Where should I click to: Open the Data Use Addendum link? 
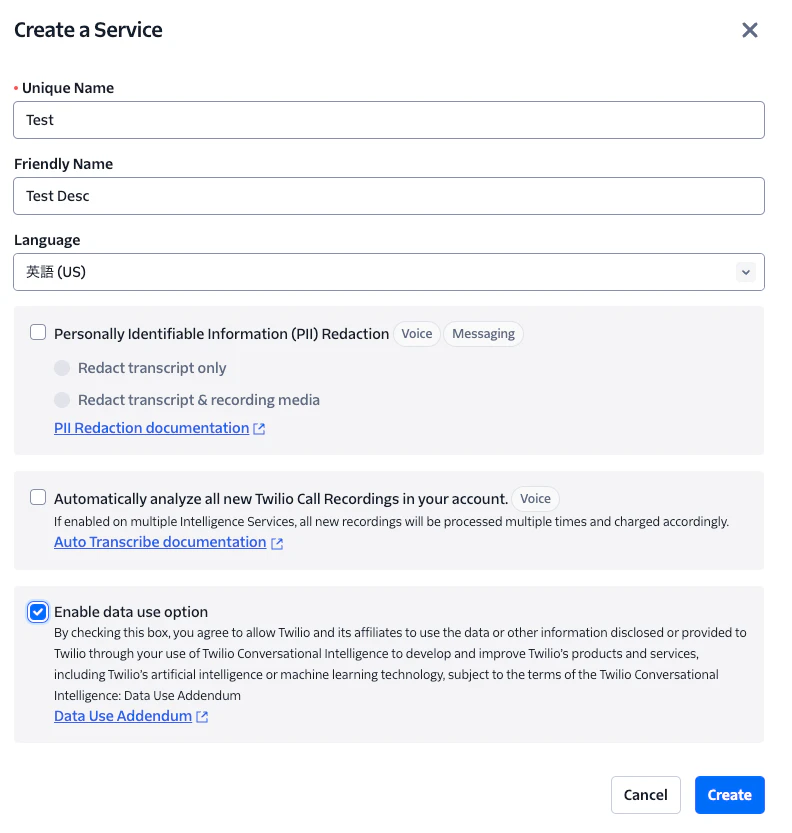pos(123,716)
